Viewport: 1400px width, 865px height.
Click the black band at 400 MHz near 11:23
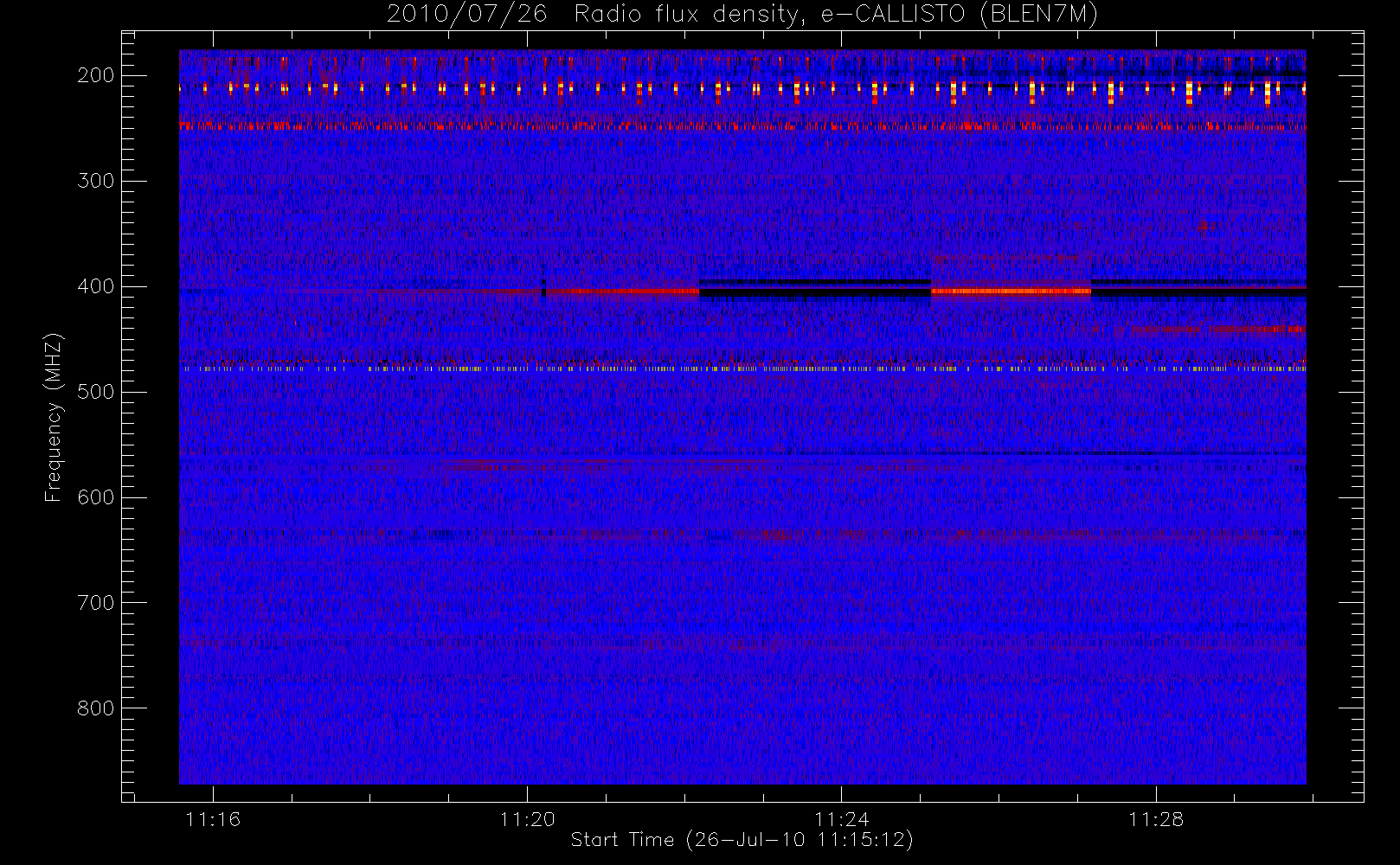coord(814,292)
